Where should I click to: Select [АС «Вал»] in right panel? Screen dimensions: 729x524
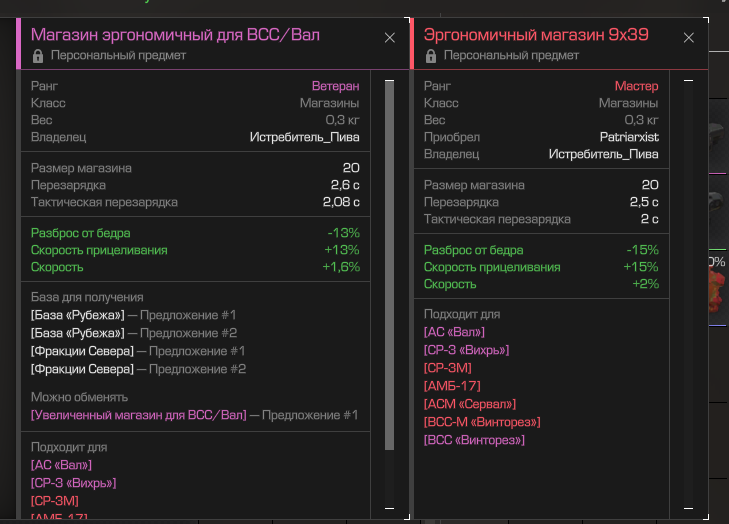coord(454,332)
